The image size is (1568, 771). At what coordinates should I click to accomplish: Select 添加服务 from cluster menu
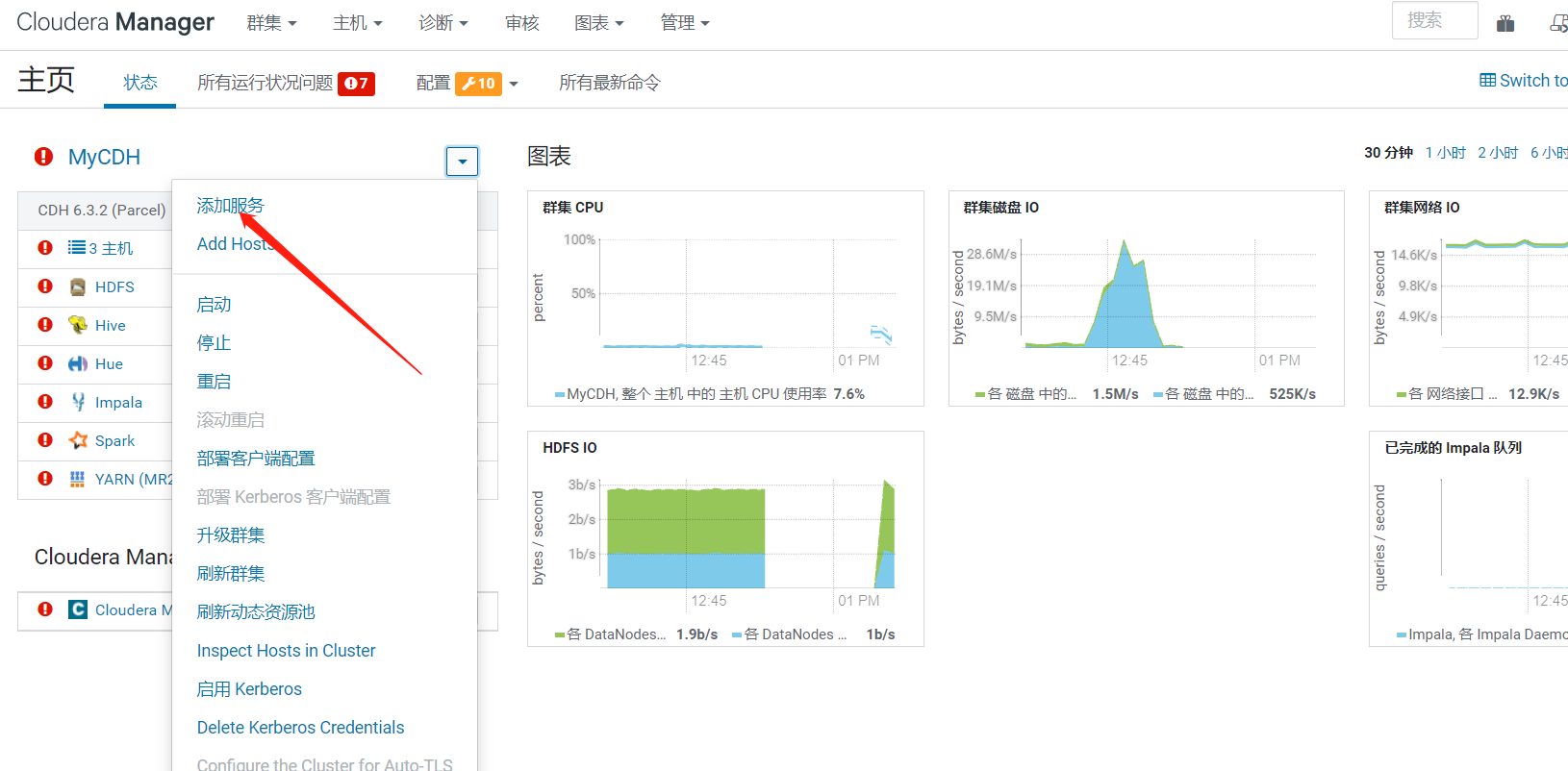[230, 206]
